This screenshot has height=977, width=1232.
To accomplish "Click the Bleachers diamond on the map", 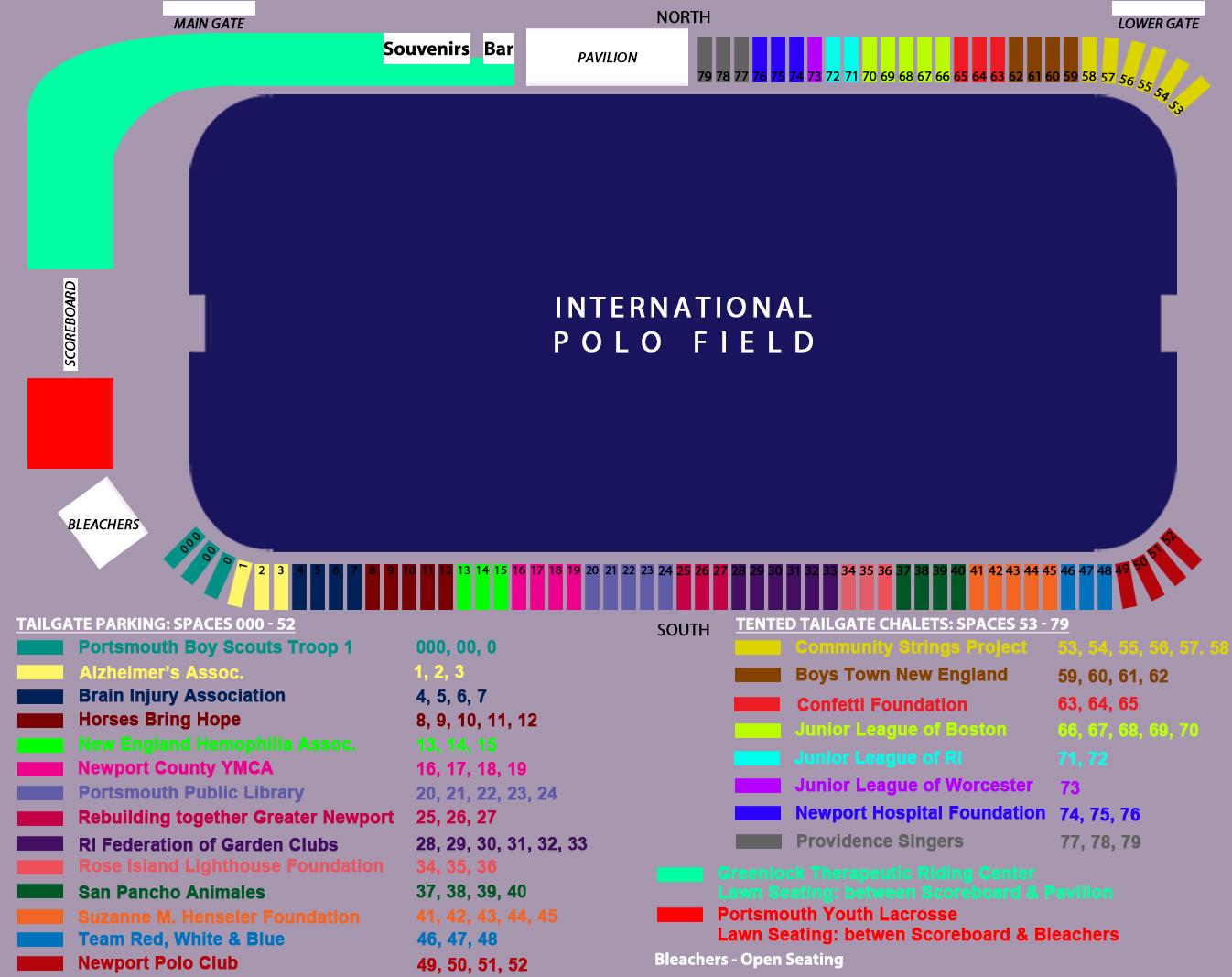I will [103, 522].
